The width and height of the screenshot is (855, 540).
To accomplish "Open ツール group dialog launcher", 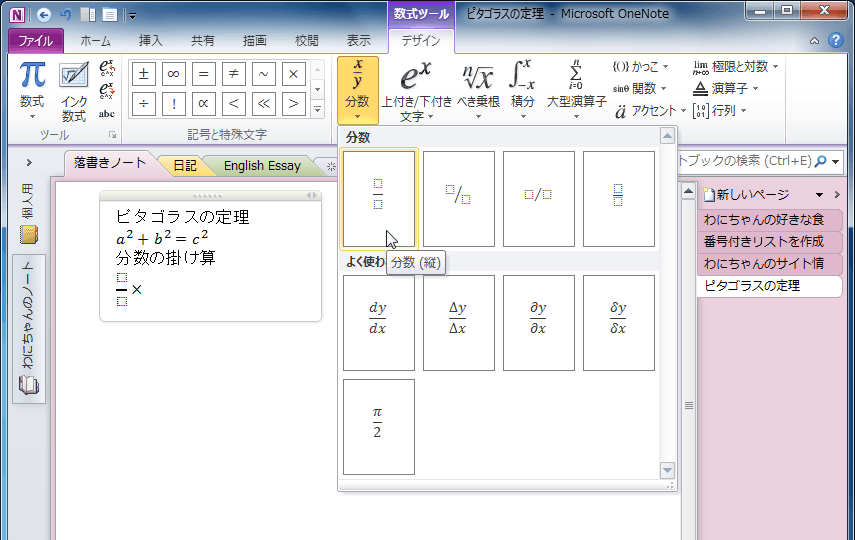I will (112, 135).
